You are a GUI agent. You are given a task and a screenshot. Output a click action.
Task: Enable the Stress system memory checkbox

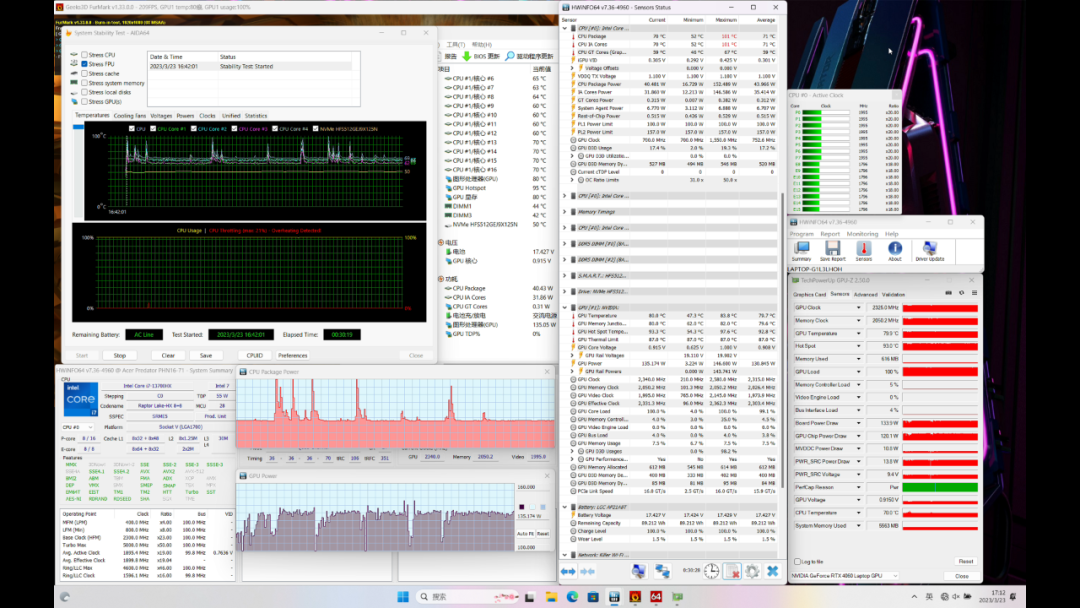point(85,83)
